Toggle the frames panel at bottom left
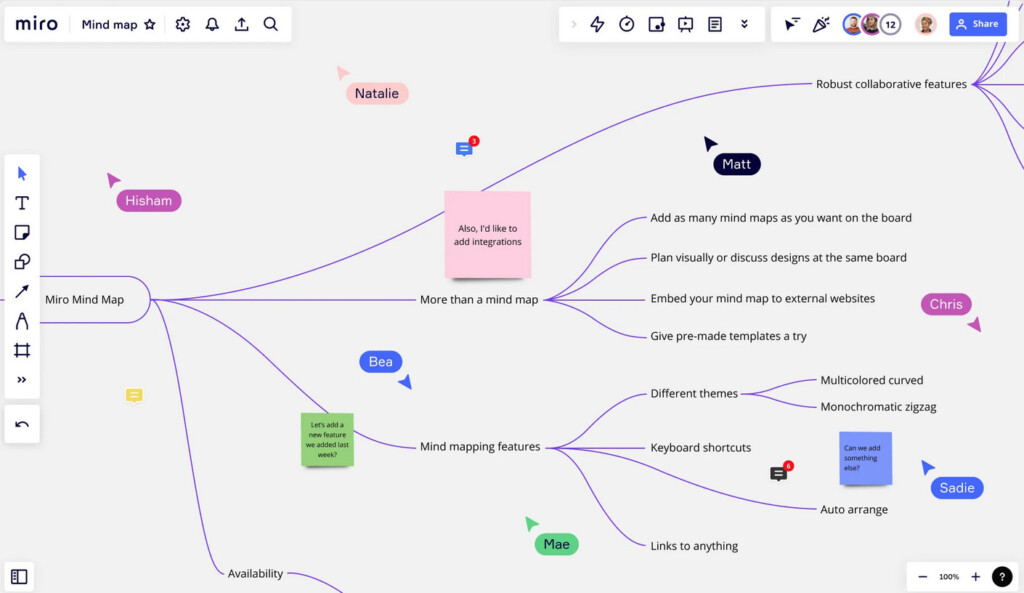This screenshot has height=593, width=1024. click(19, 576)
